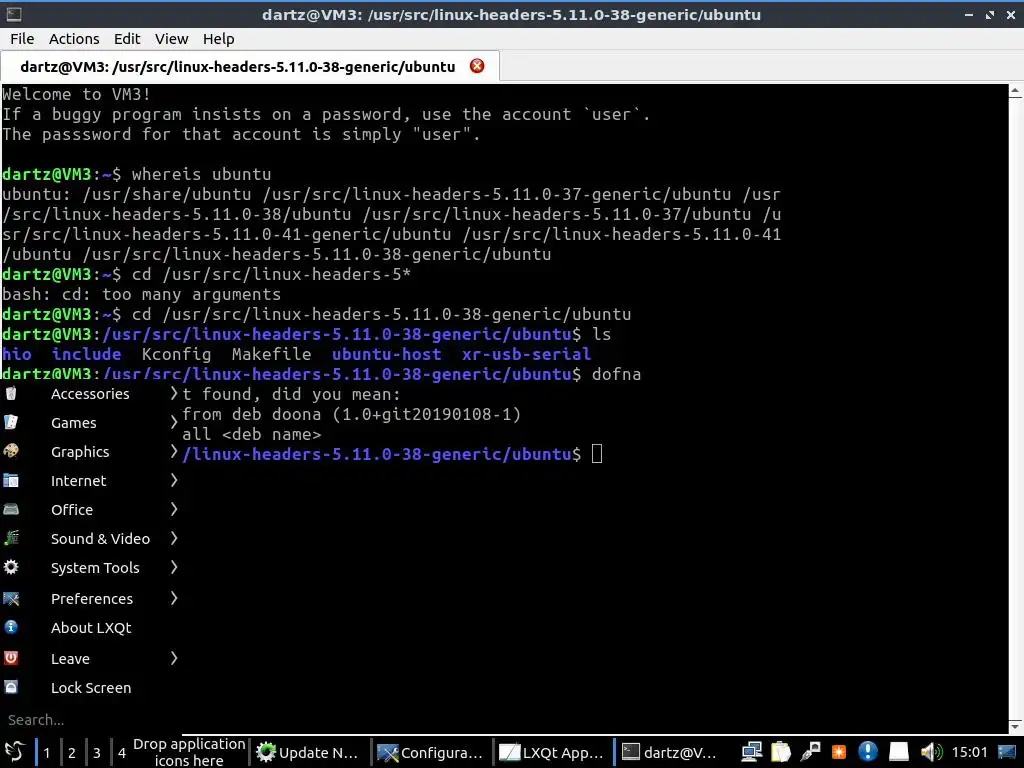Click terminal scrollbar up arrow
Screen dimensions: 1024x768
click(x=1016, y=92)
